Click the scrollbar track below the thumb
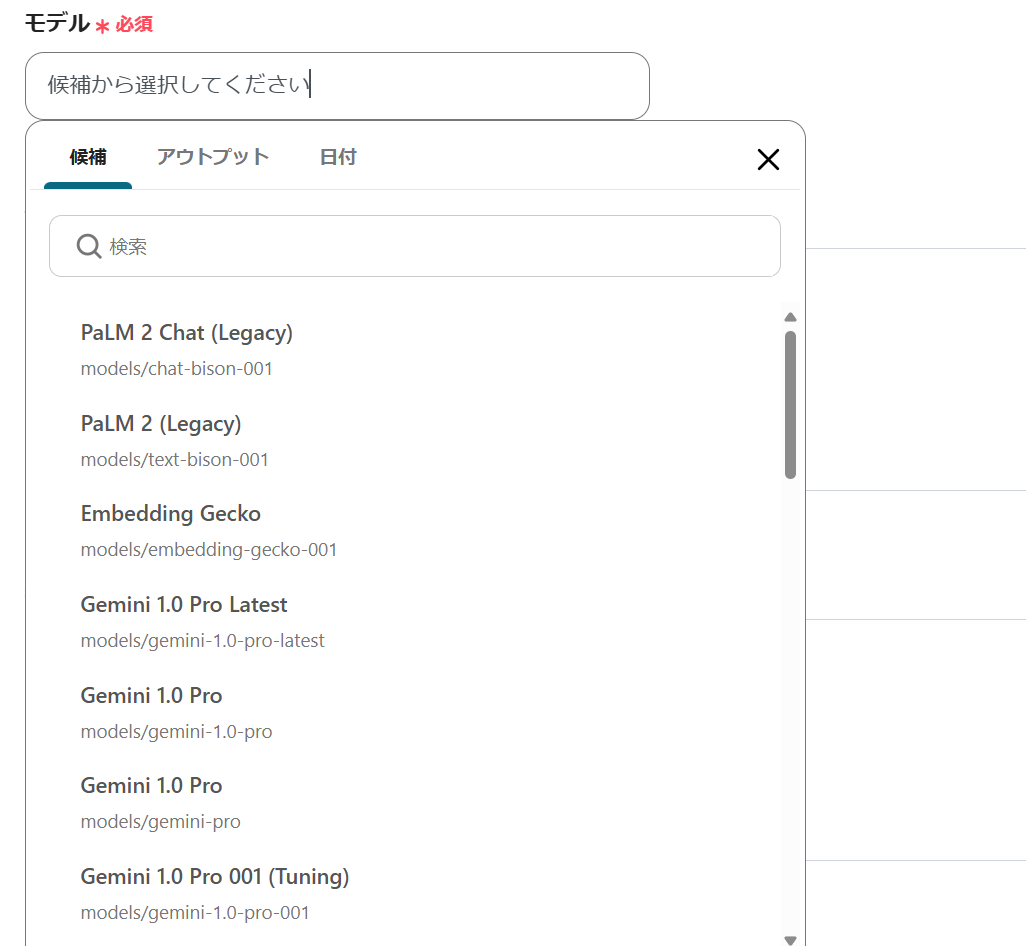This screenshot has height=946, width=1026. tap(790, 700)
